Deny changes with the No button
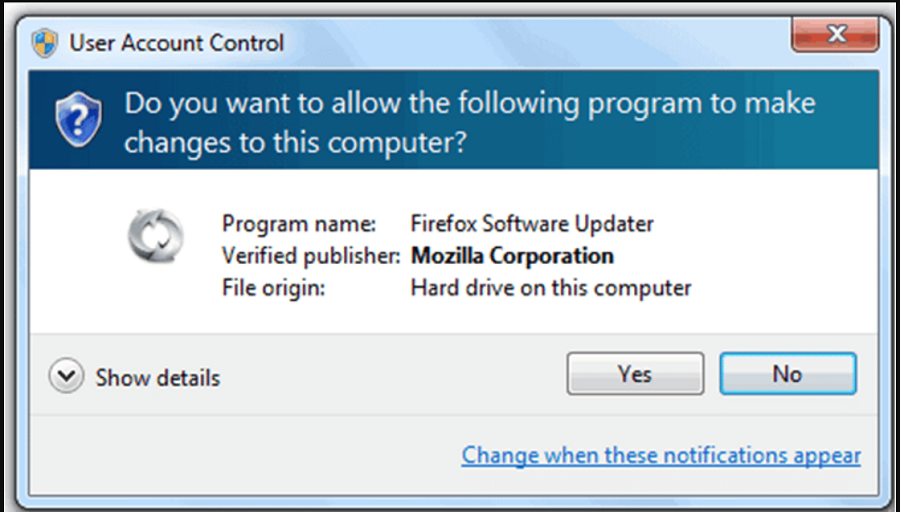 click(x=788, y=374)
